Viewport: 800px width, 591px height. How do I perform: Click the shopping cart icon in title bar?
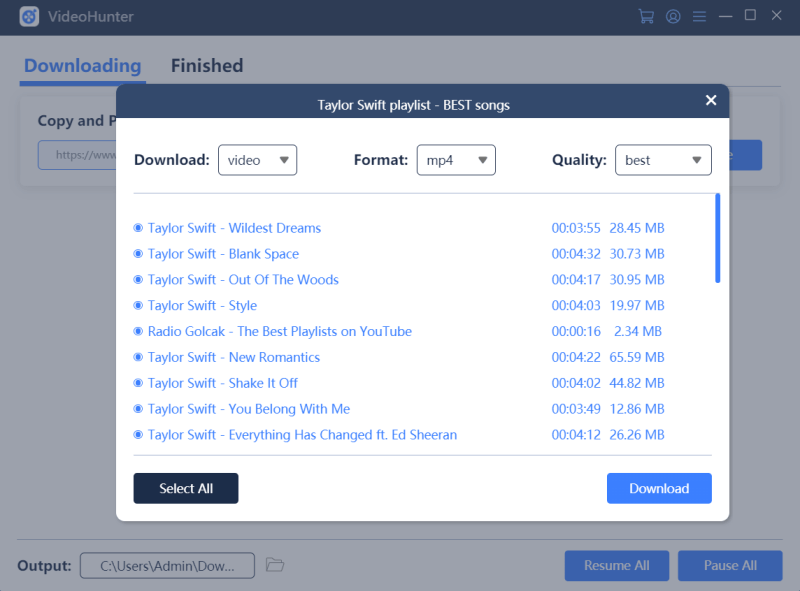(x=646, y=16)
